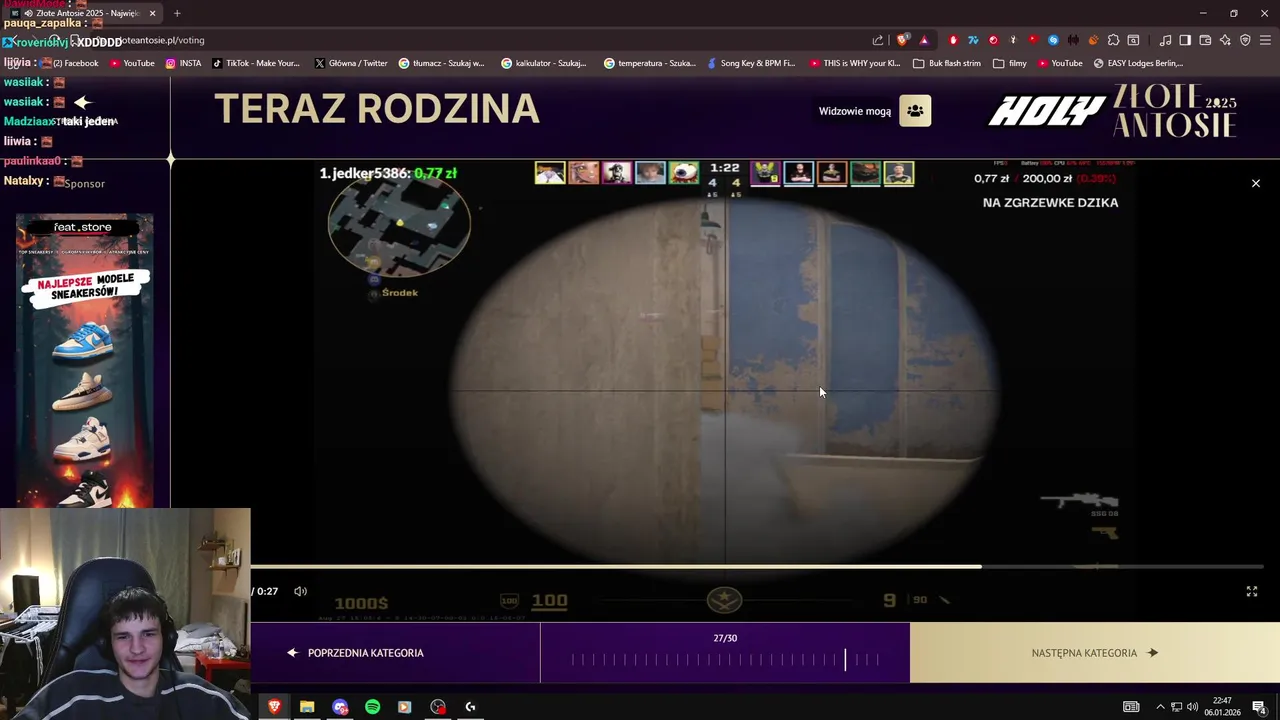Toggle the browser sidebar panel icon
This screenshot has height=720, width=1280.
(x=1185, y=40)
